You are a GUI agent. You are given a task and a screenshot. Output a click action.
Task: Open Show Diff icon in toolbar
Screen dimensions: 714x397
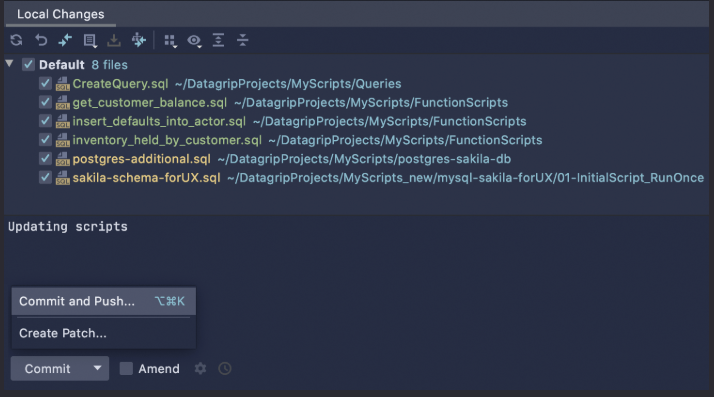tap(65, 41)
